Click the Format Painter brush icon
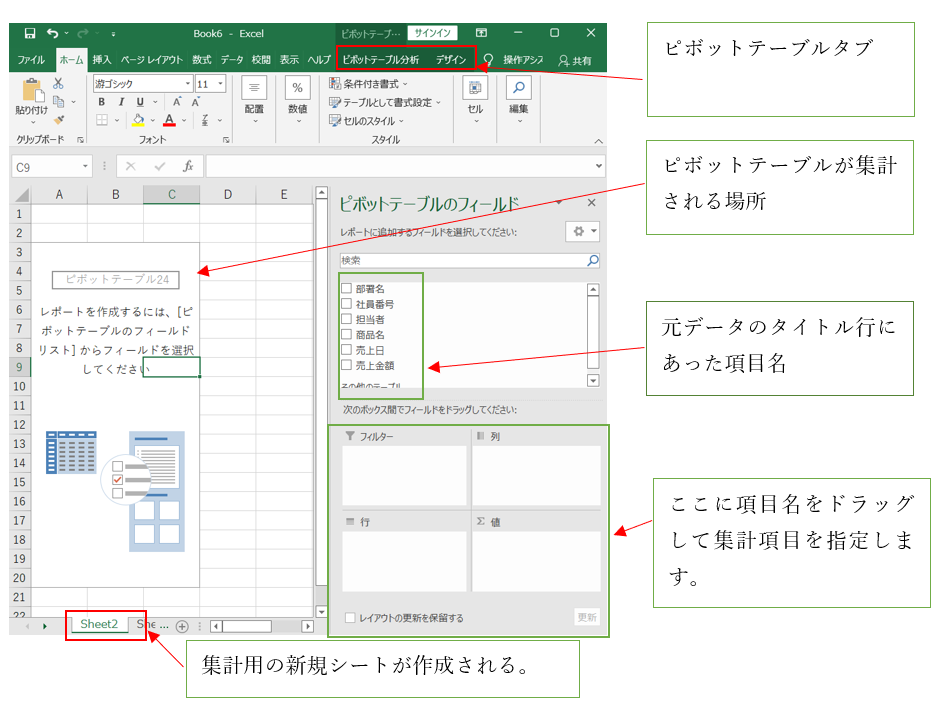The height and width of the screenshot is (706, 938). [59, 119]
